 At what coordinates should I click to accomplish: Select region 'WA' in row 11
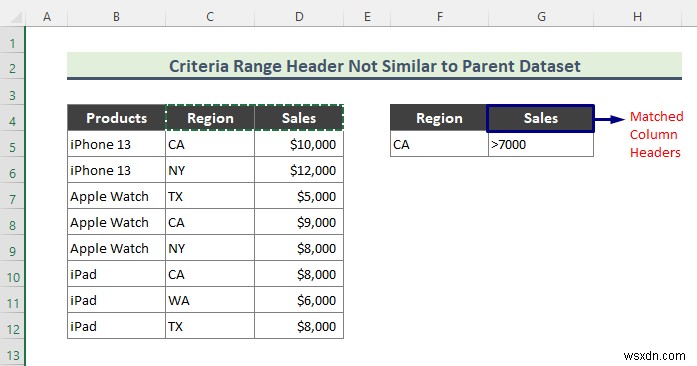pos(210,300)
